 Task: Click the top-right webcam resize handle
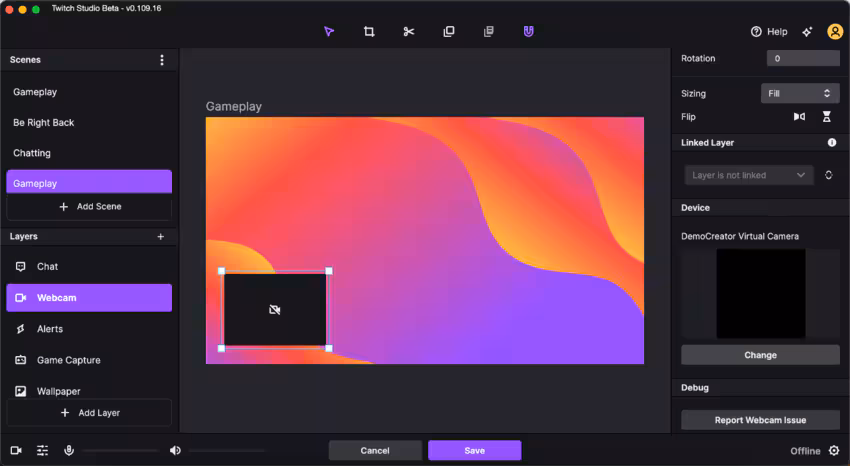pyautogui.click(x=329, y=271)
